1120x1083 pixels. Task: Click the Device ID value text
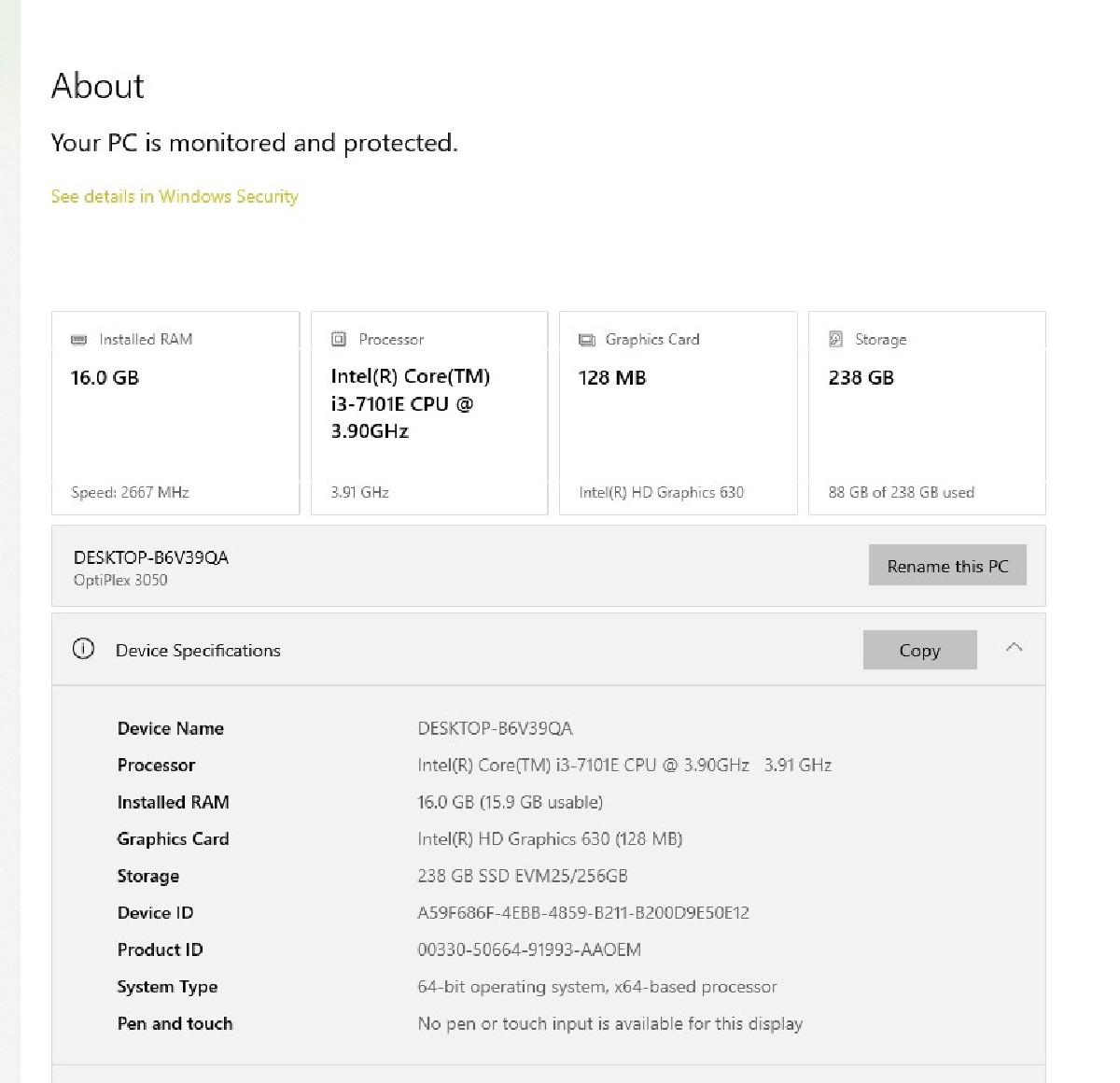(x=583, y=913)
